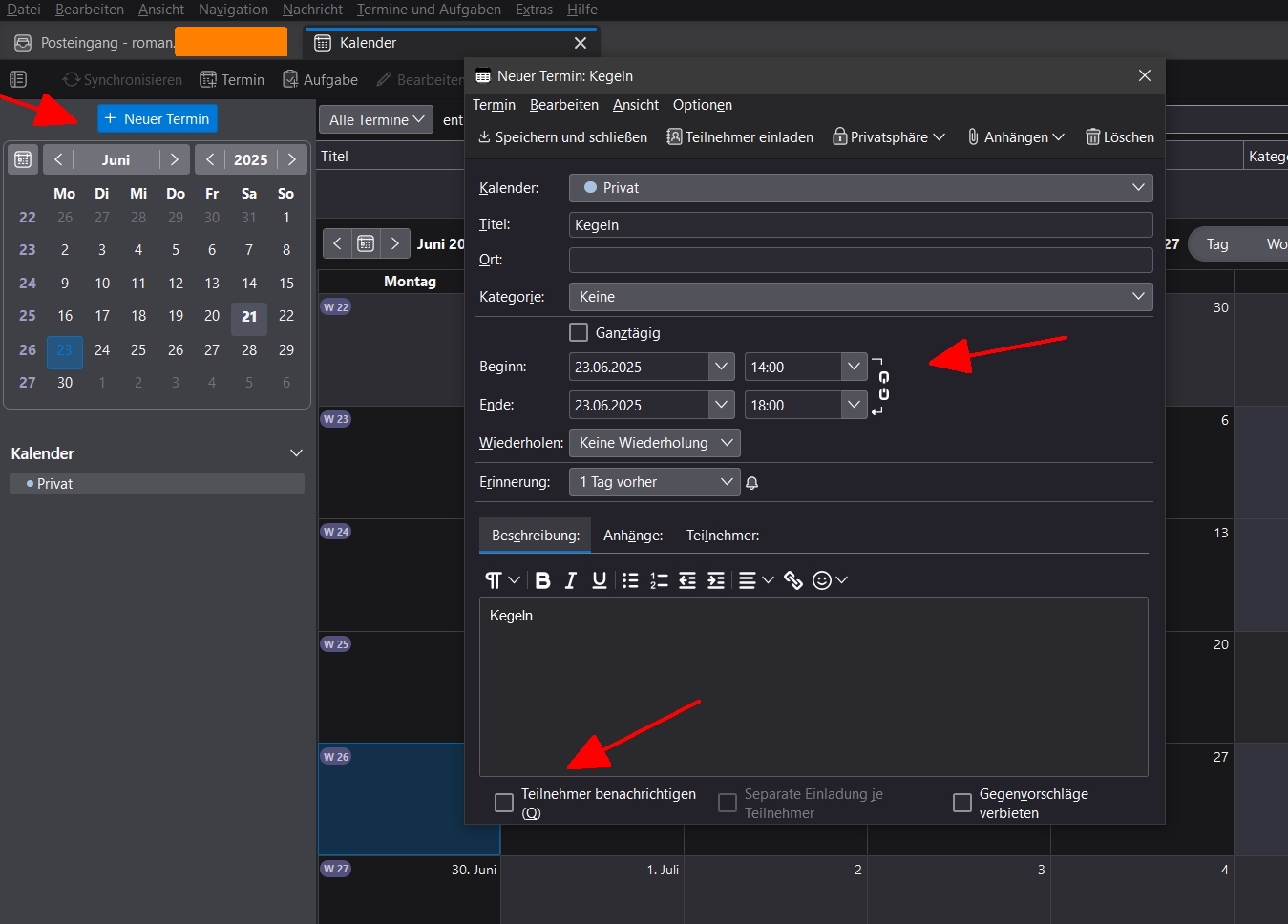The width and height of the screenshot is (1288, 924).
Task: Click the Termin toolbar button
Action: coord(232,80)
